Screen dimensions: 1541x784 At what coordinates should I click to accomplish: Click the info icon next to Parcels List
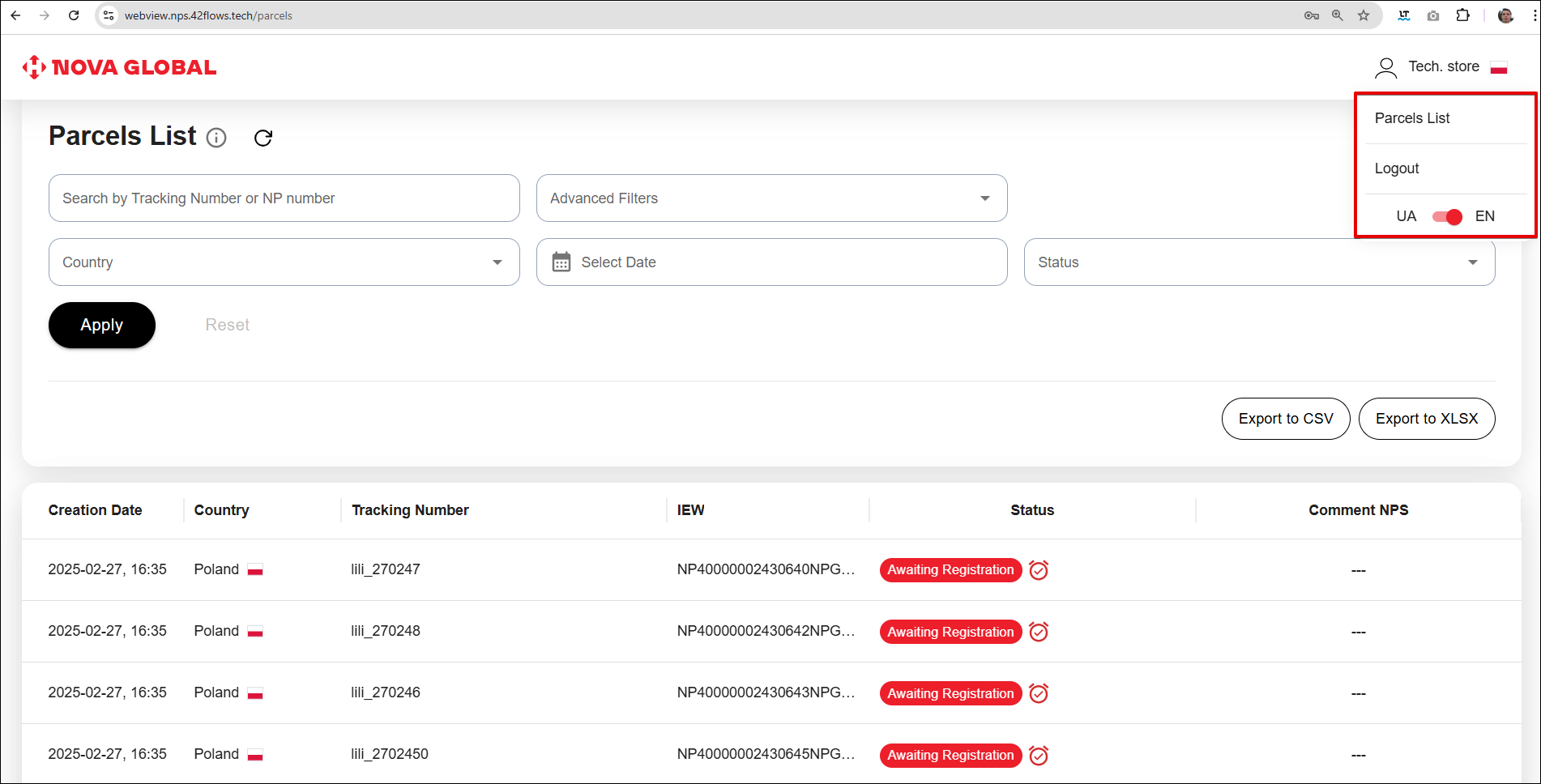coord(216,138)
